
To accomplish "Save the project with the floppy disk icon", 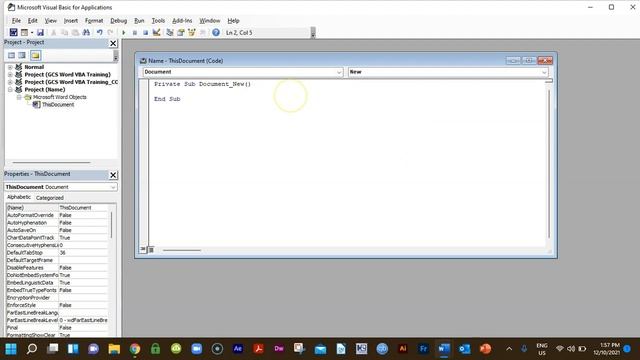I will pyautogui.click(x=40, y=32).
